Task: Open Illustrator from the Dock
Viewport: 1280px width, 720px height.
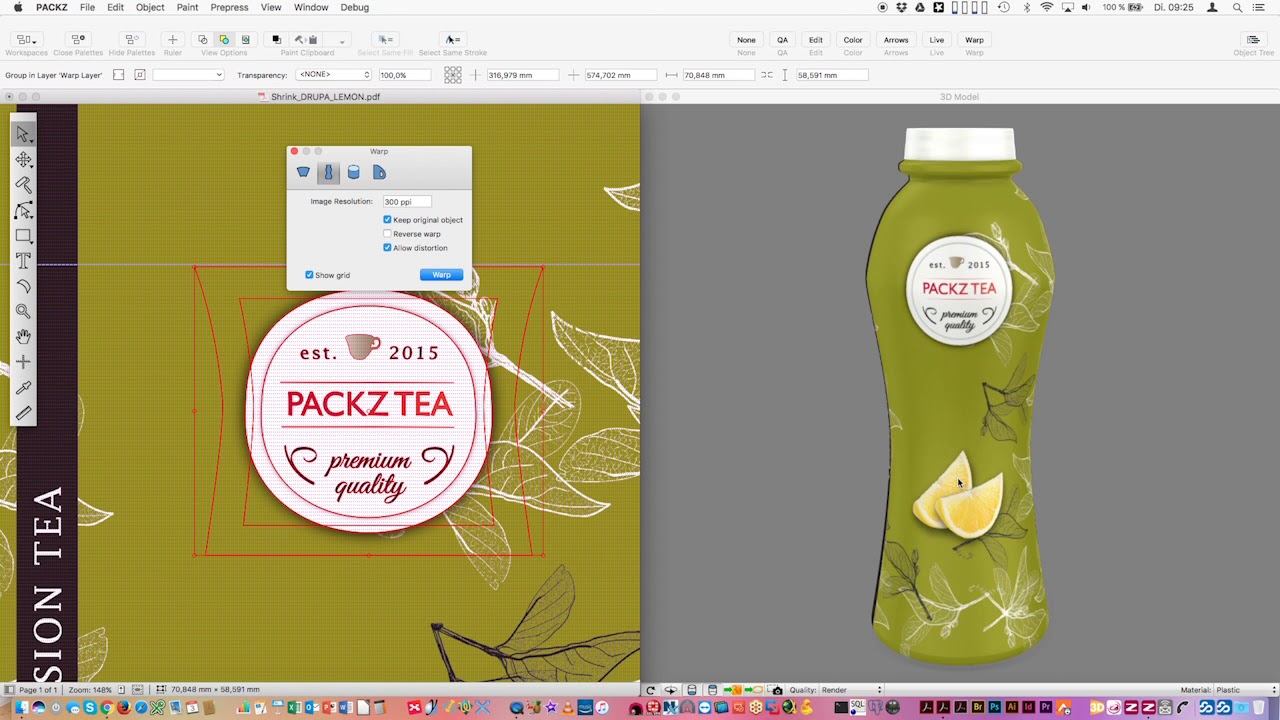Action: 1011,708
